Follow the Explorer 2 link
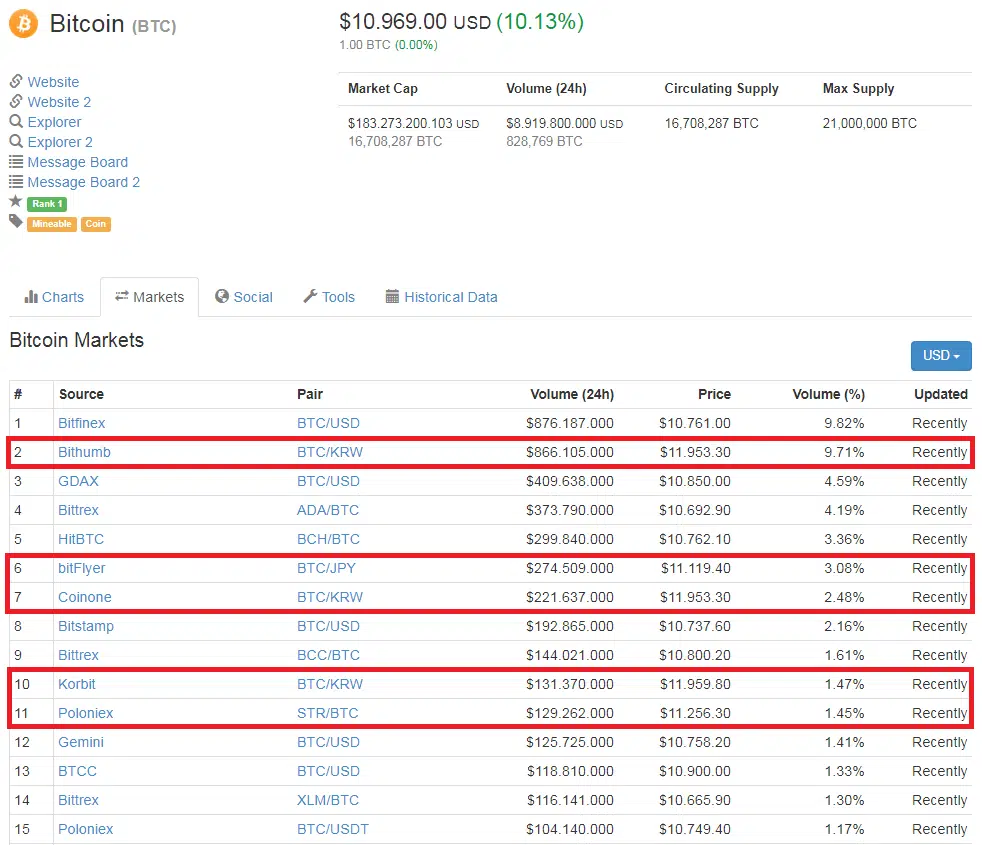 (x=60, y=142)
